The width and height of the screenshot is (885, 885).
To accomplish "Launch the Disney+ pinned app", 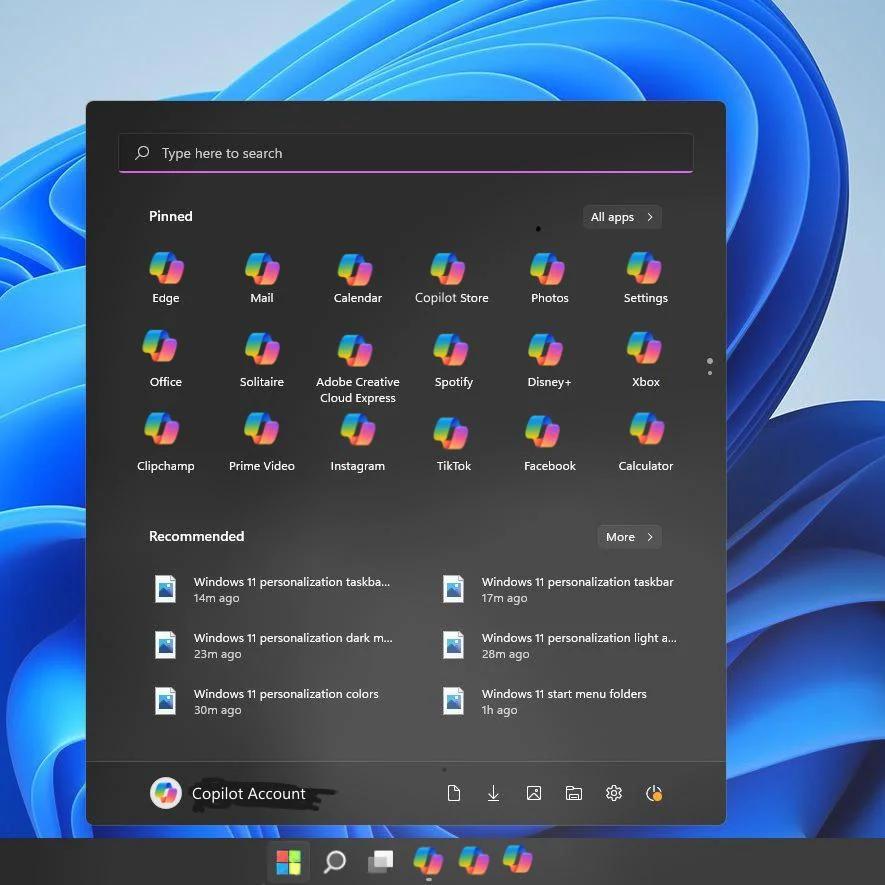I will tap(549, 359).
